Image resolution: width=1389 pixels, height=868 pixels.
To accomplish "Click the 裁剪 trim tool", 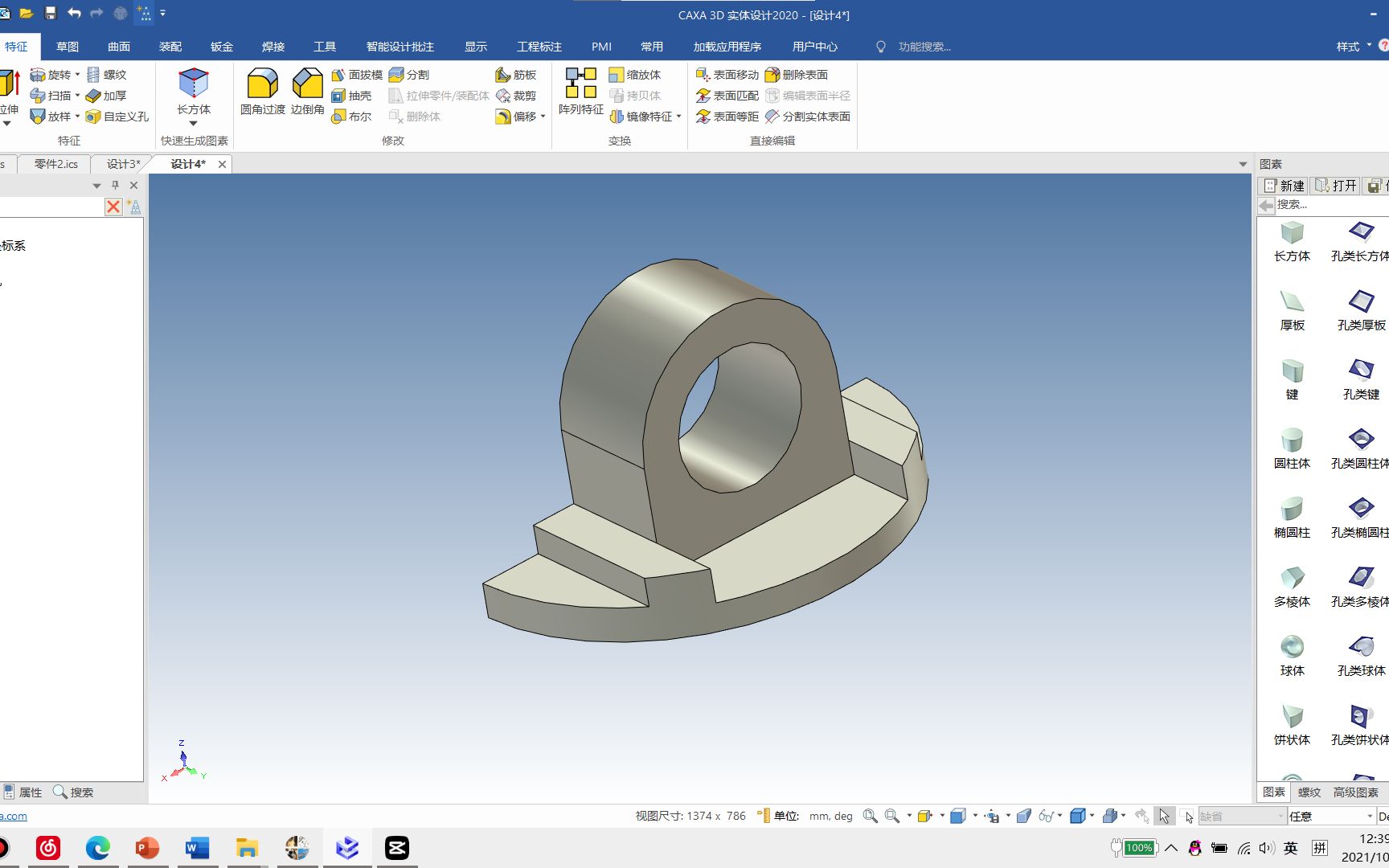I will (x=516, y=96).
